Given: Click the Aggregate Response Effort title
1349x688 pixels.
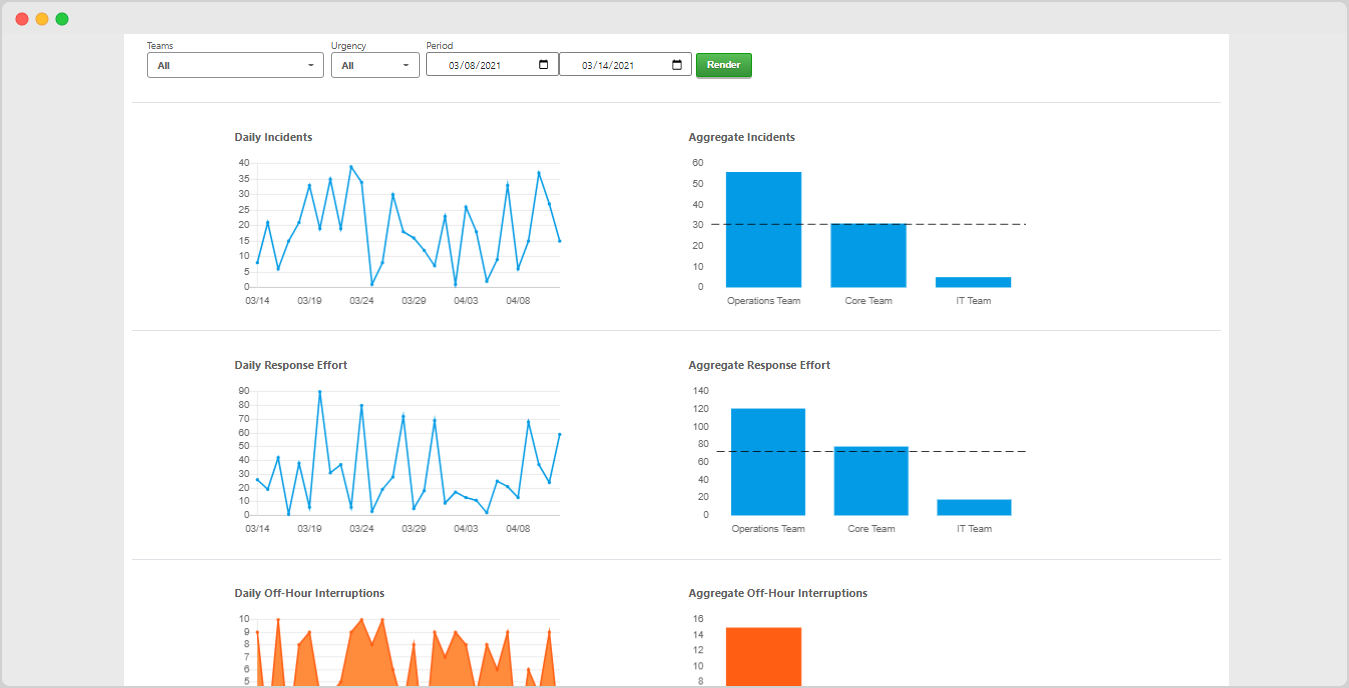Looking at the screenshot, I should [760, 365].
